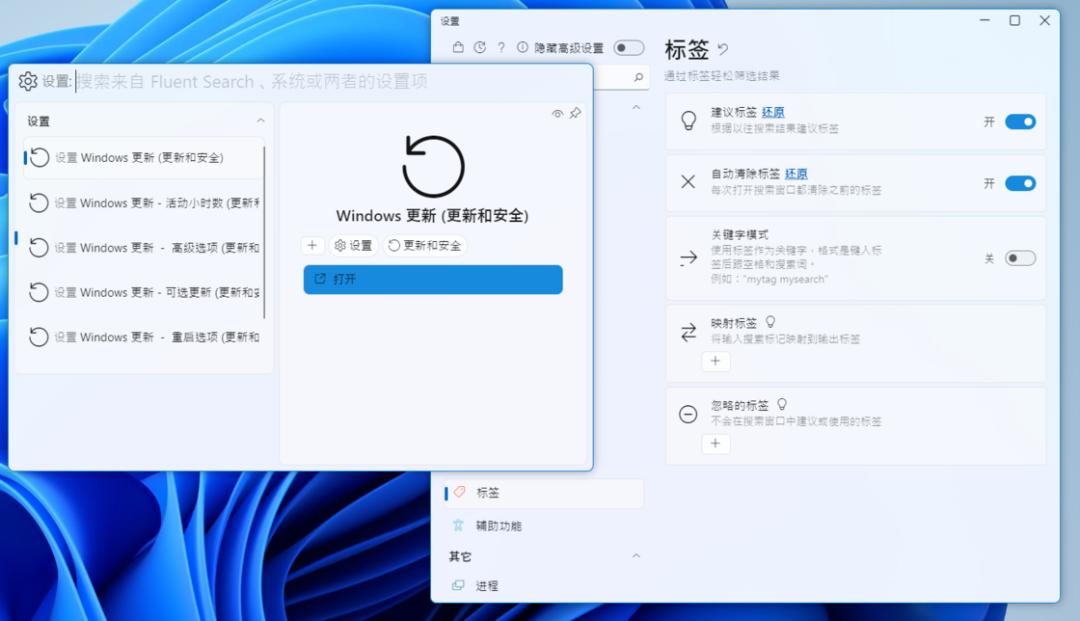
Task: Turn off the 建议标签 toggle
Action: click(x=1020, y=122)
